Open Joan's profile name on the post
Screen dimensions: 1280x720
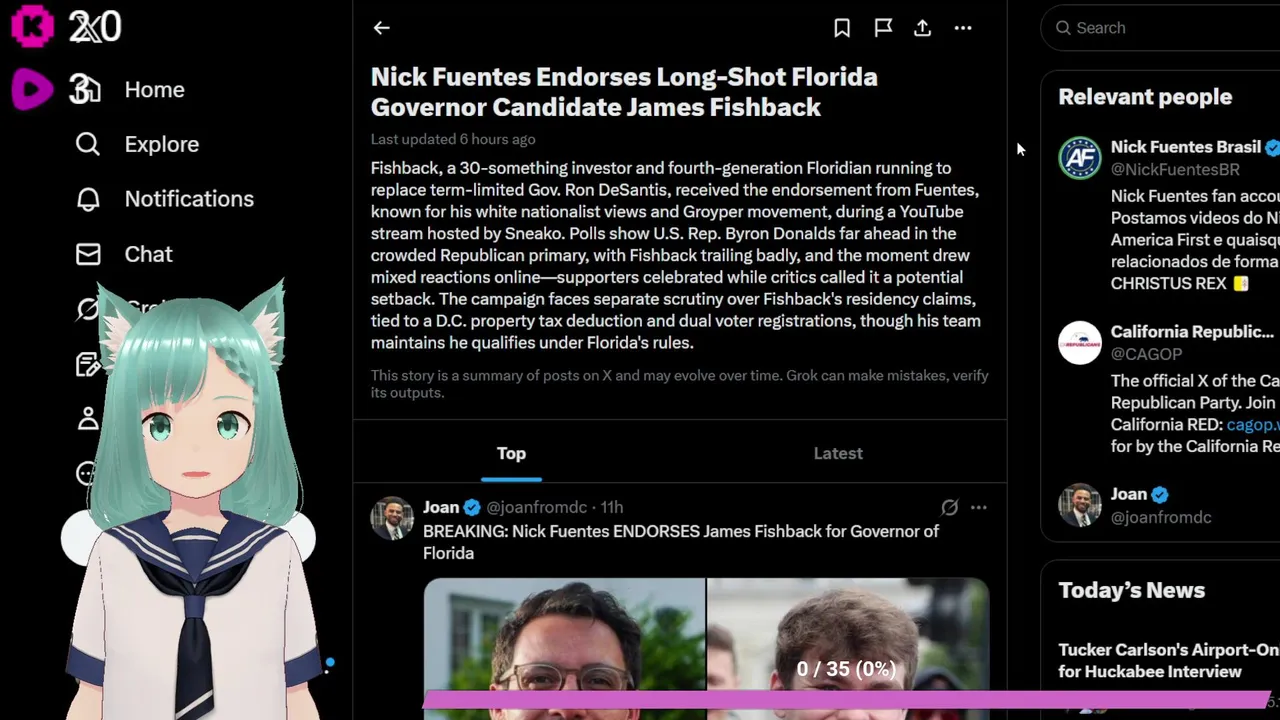click(x=441, y=507)
